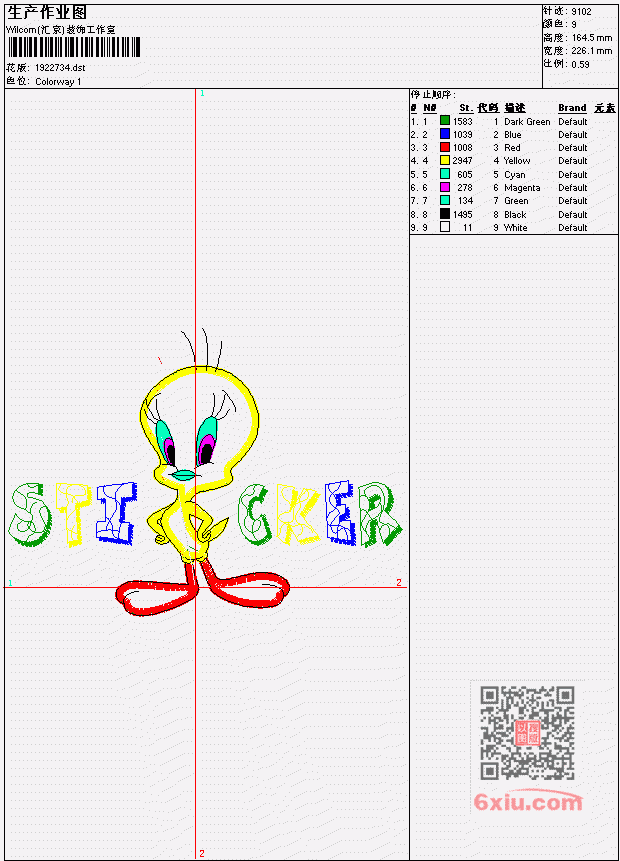
Task: Click the 'Black' color name
Action: [x=515, y=215]
